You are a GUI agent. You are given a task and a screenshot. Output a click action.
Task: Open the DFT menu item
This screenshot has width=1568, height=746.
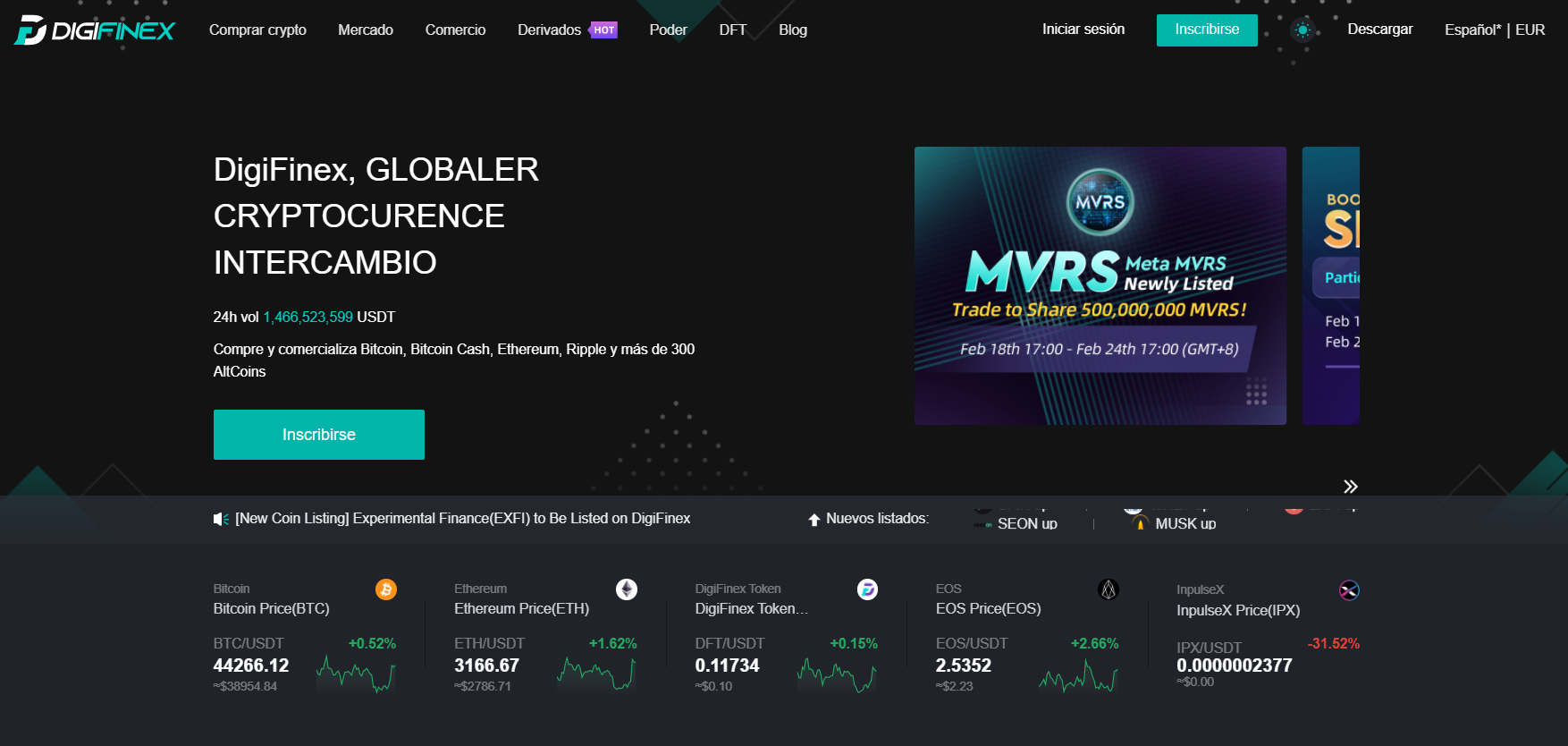(x=733, y=30)
